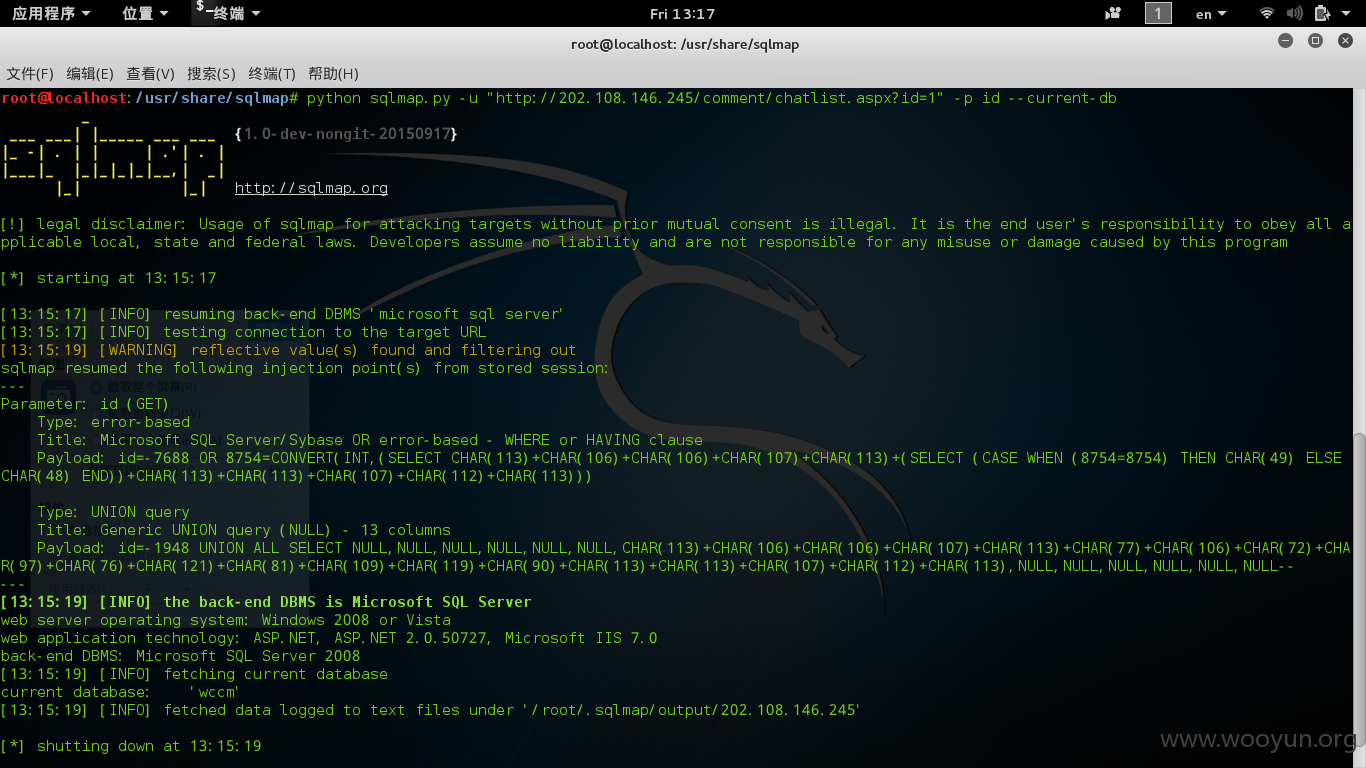
Task: Click 'resuming back-end DBMS' info line
Action: coord(281,314)
